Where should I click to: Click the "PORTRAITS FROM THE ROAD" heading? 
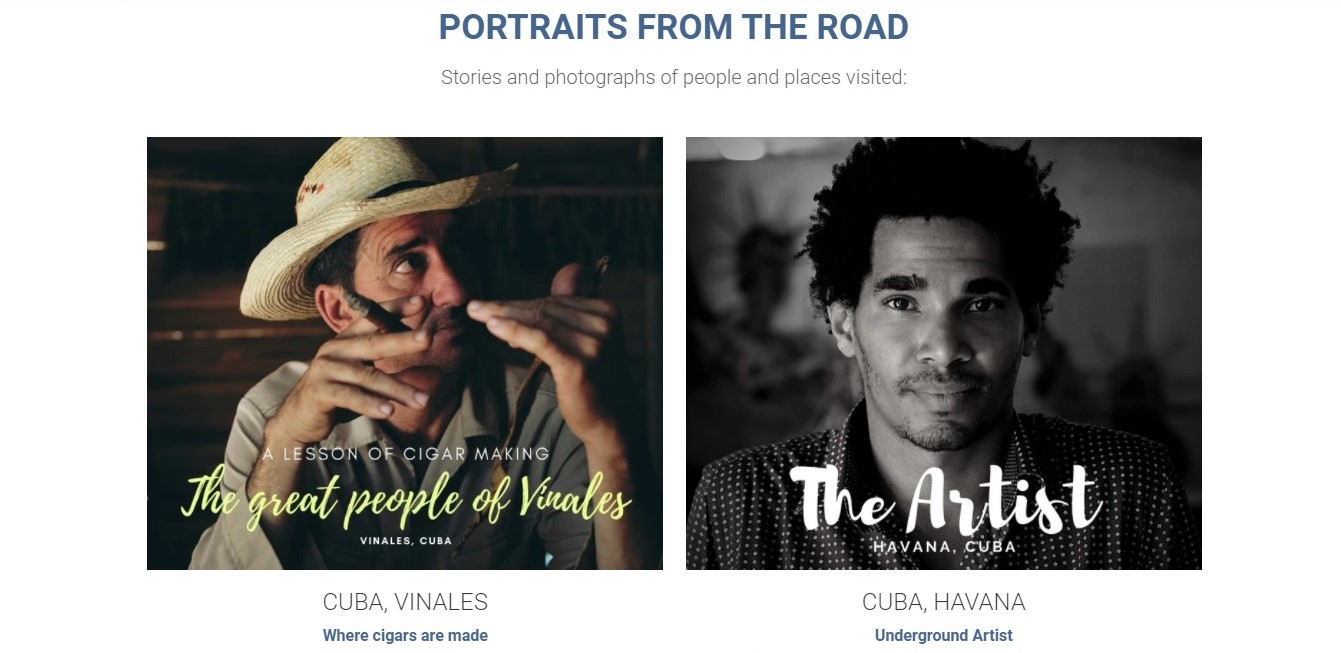(673, 27)
